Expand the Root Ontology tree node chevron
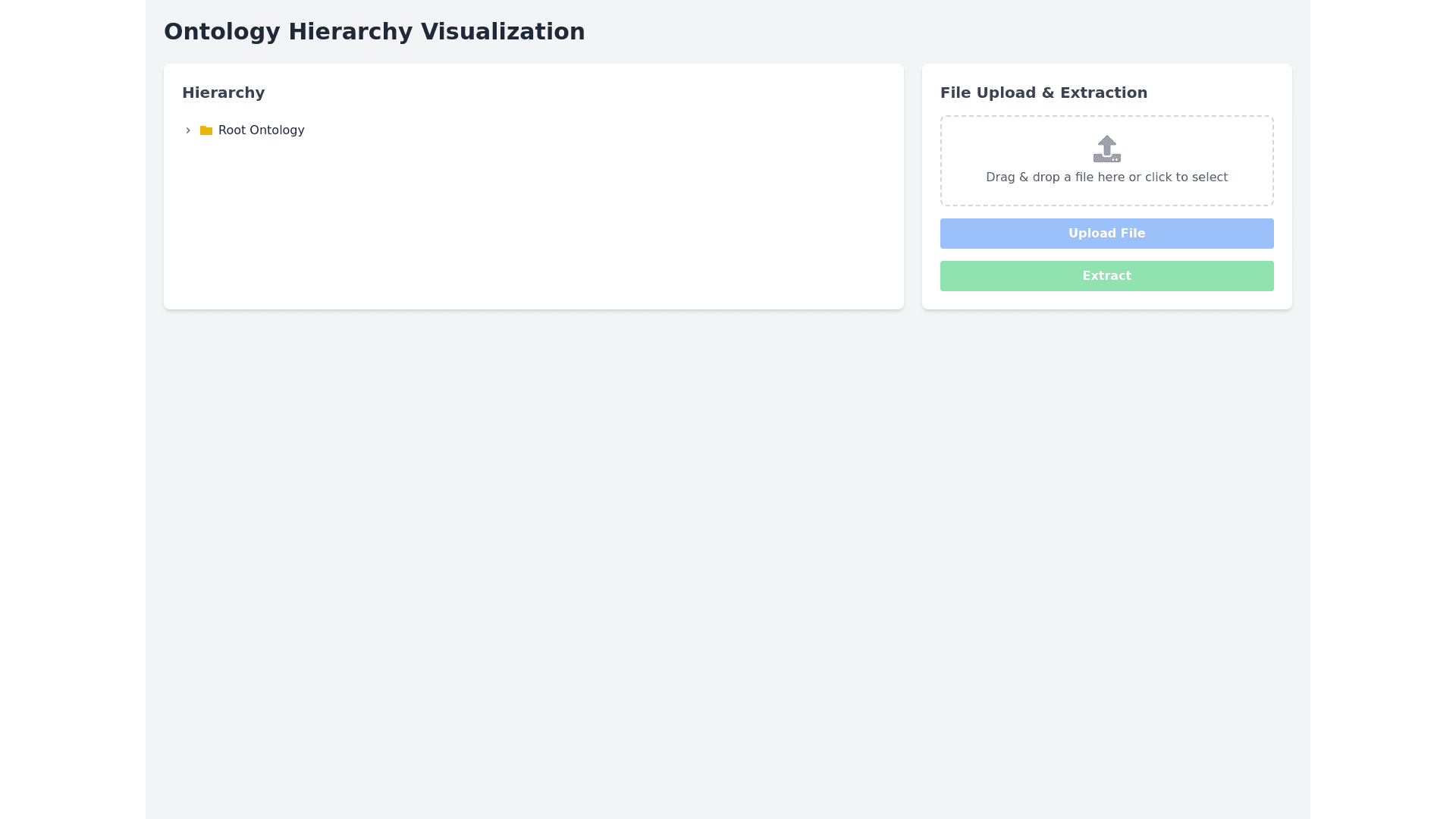 coord(188,130)
